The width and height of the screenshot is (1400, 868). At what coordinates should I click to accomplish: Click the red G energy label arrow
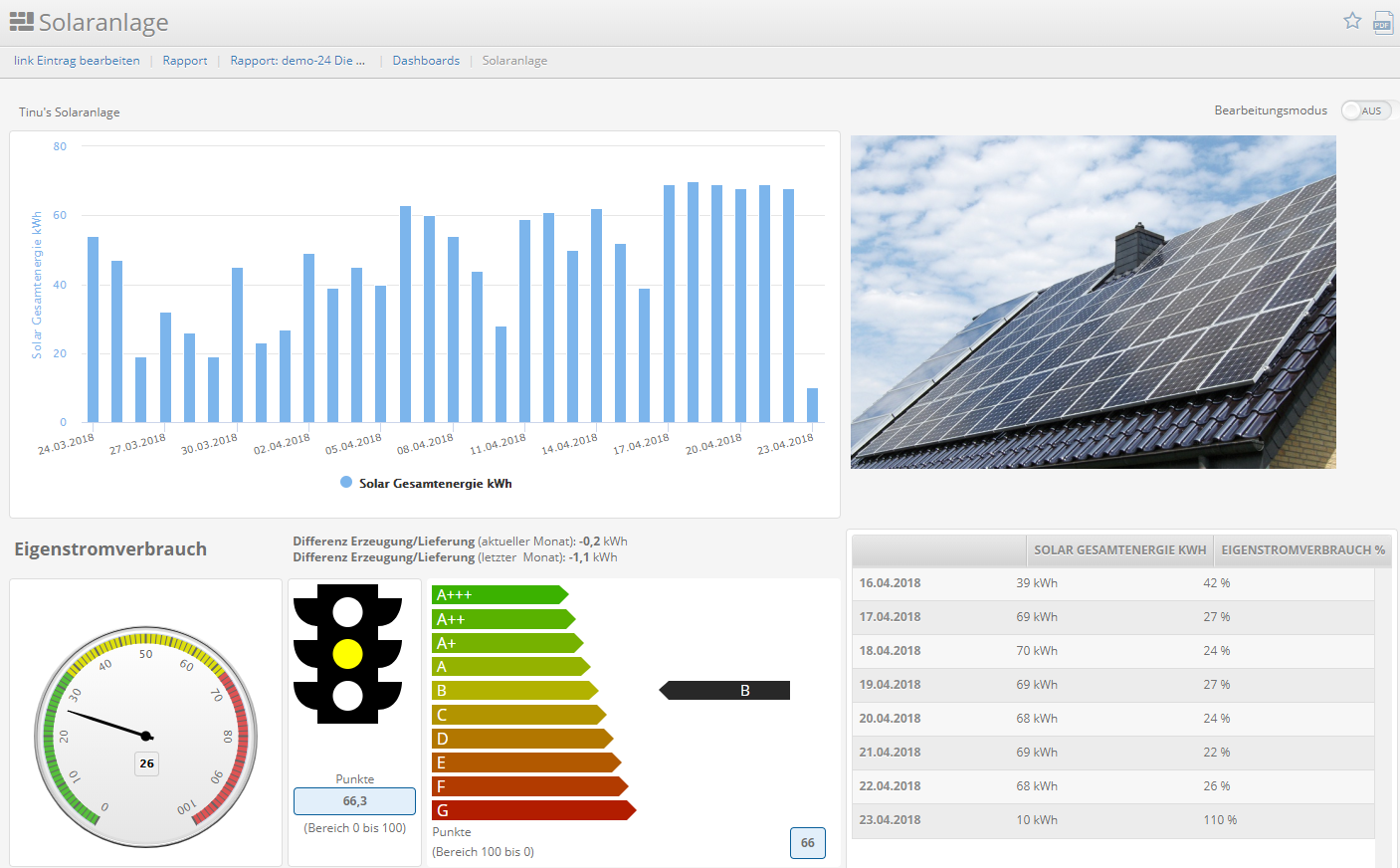pos(532,810)
